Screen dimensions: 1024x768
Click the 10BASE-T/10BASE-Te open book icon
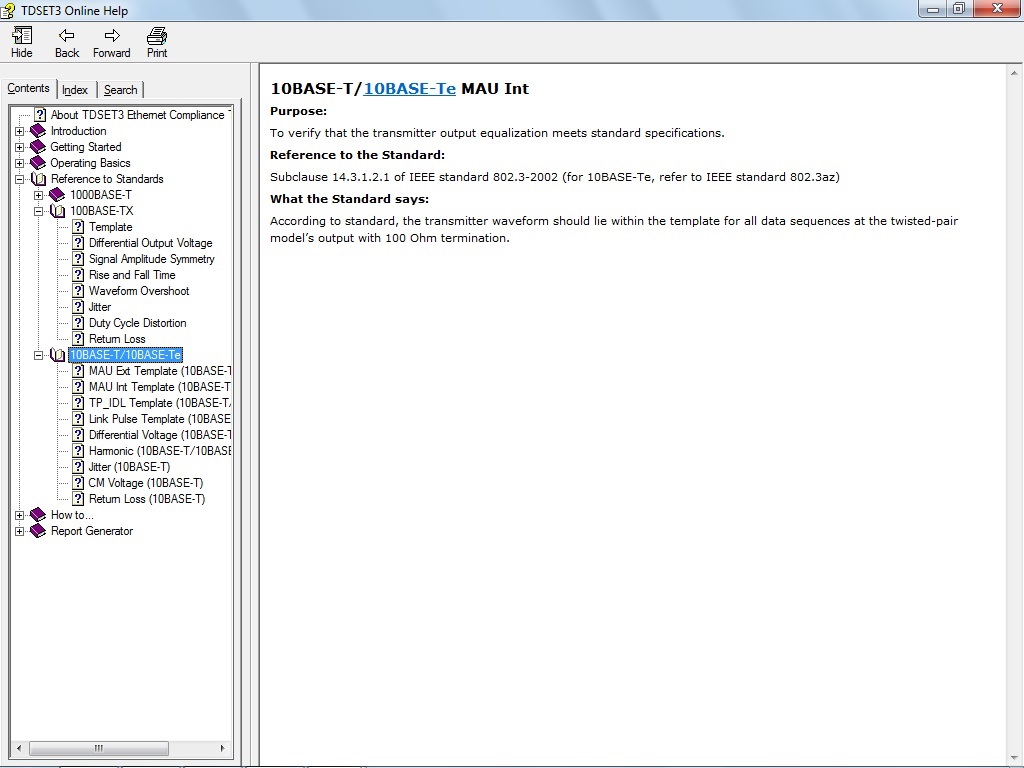tap(57, 355)
